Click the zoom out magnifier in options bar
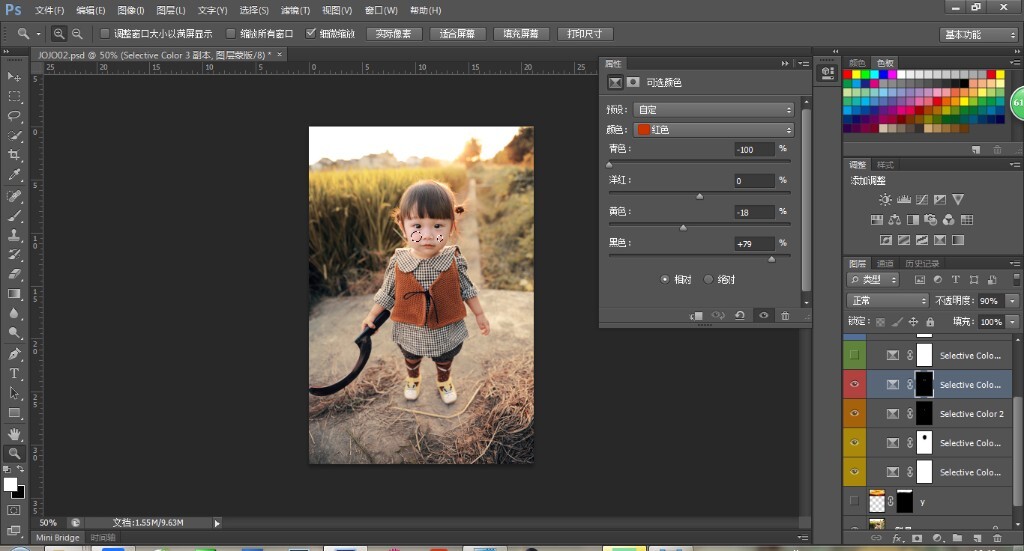Image resolution: width=1024 pixels, height=551 pixels. [77, 34]
